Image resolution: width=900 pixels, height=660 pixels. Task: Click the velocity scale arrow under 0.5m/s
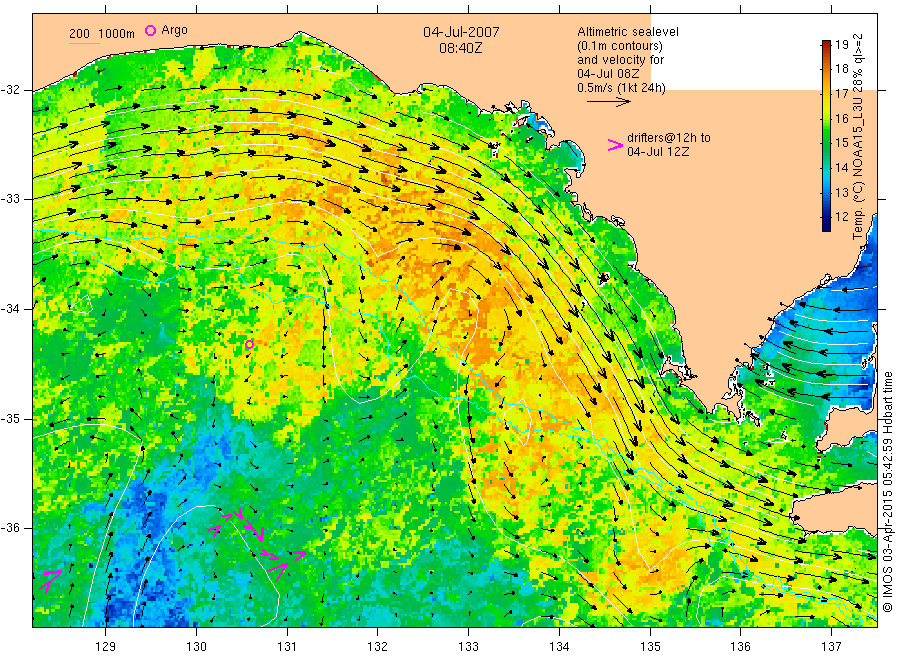point(608,102)
